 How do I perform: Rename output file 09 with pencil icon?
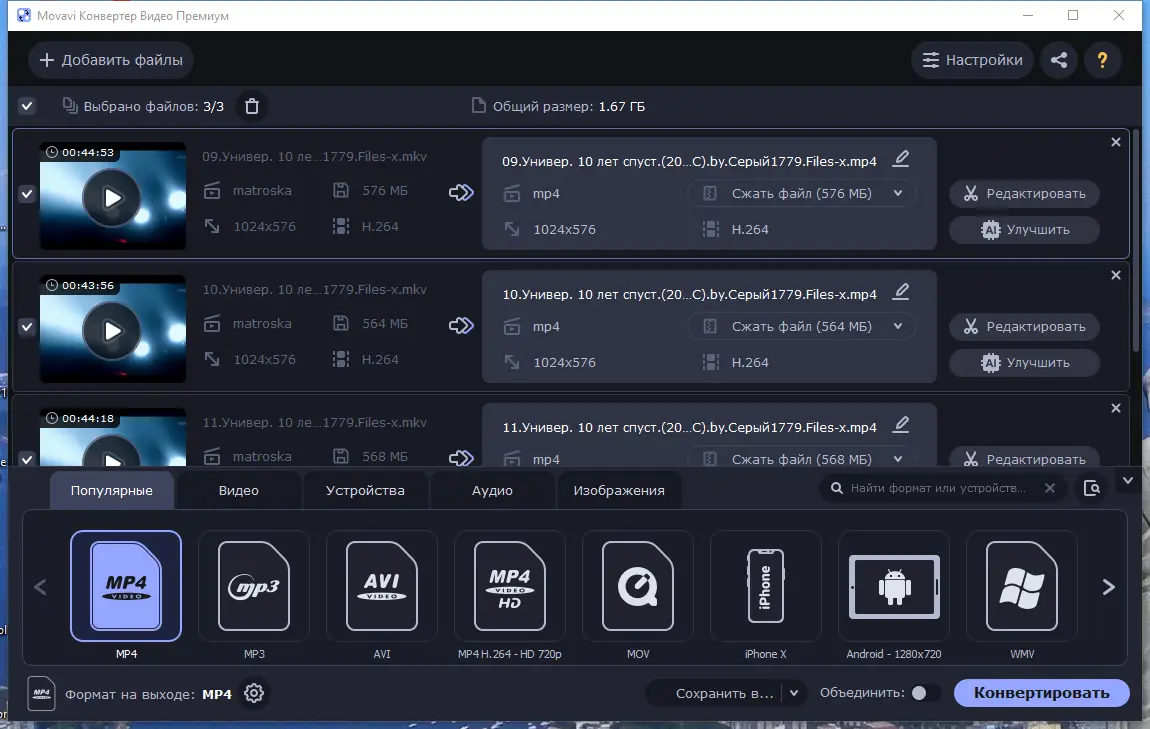pyautogui.click(x=901, y=158)
